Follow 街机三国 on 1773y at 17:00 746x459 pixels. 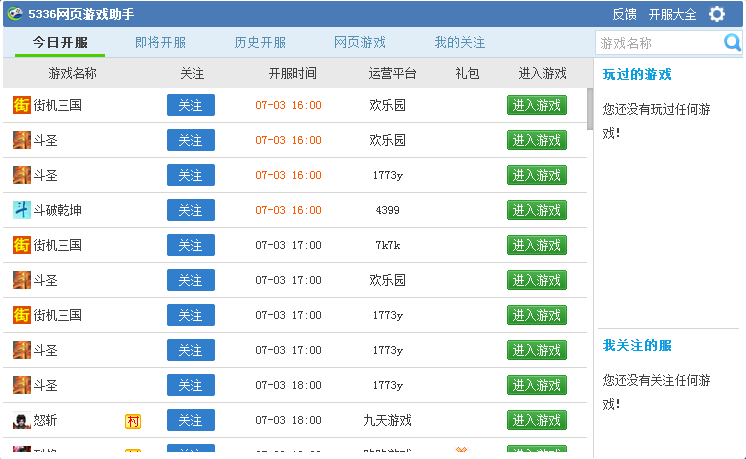point(191,315)
